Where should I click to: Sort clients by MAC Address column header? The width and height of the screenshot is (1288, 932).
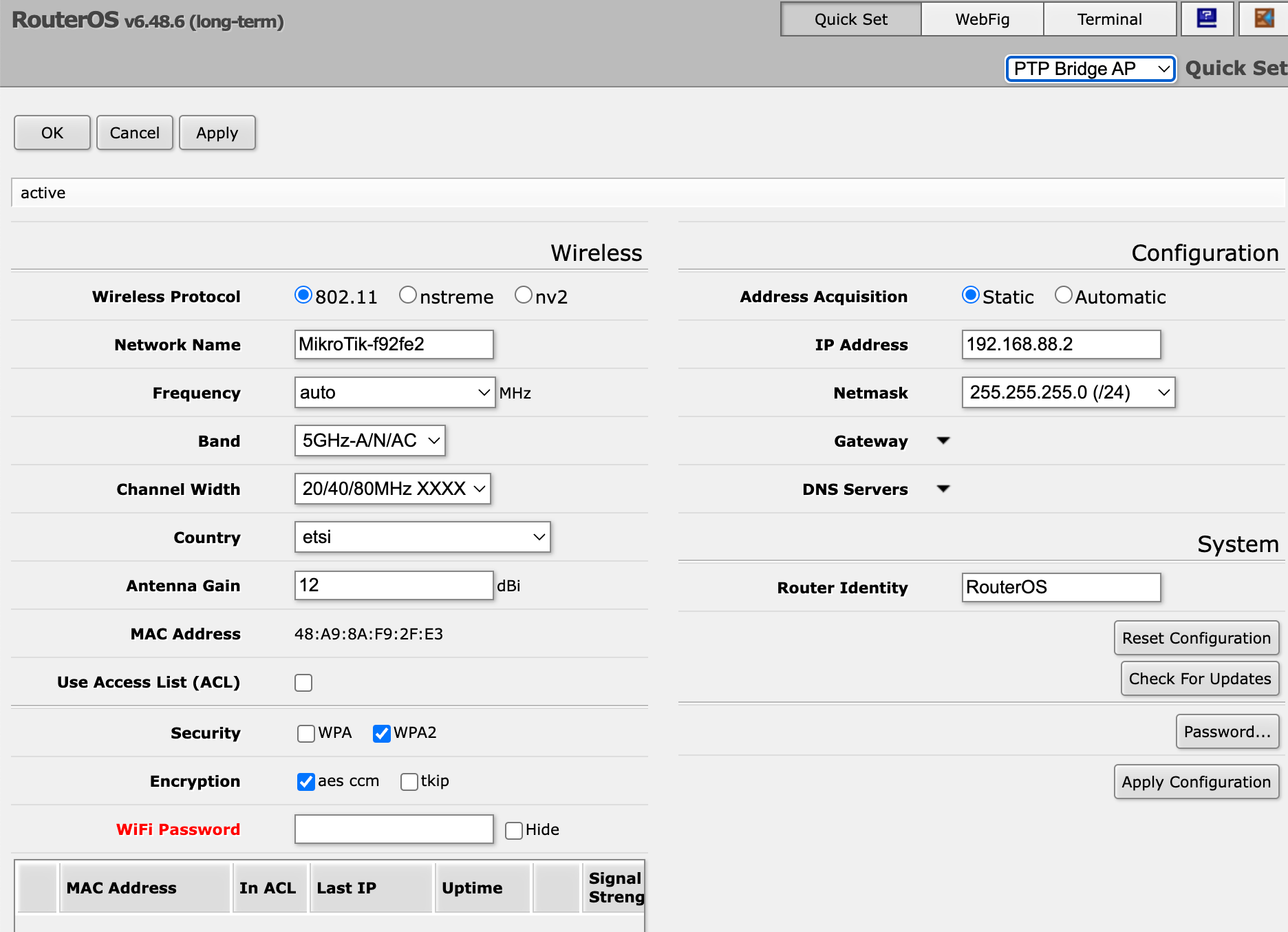pos(144,888)
